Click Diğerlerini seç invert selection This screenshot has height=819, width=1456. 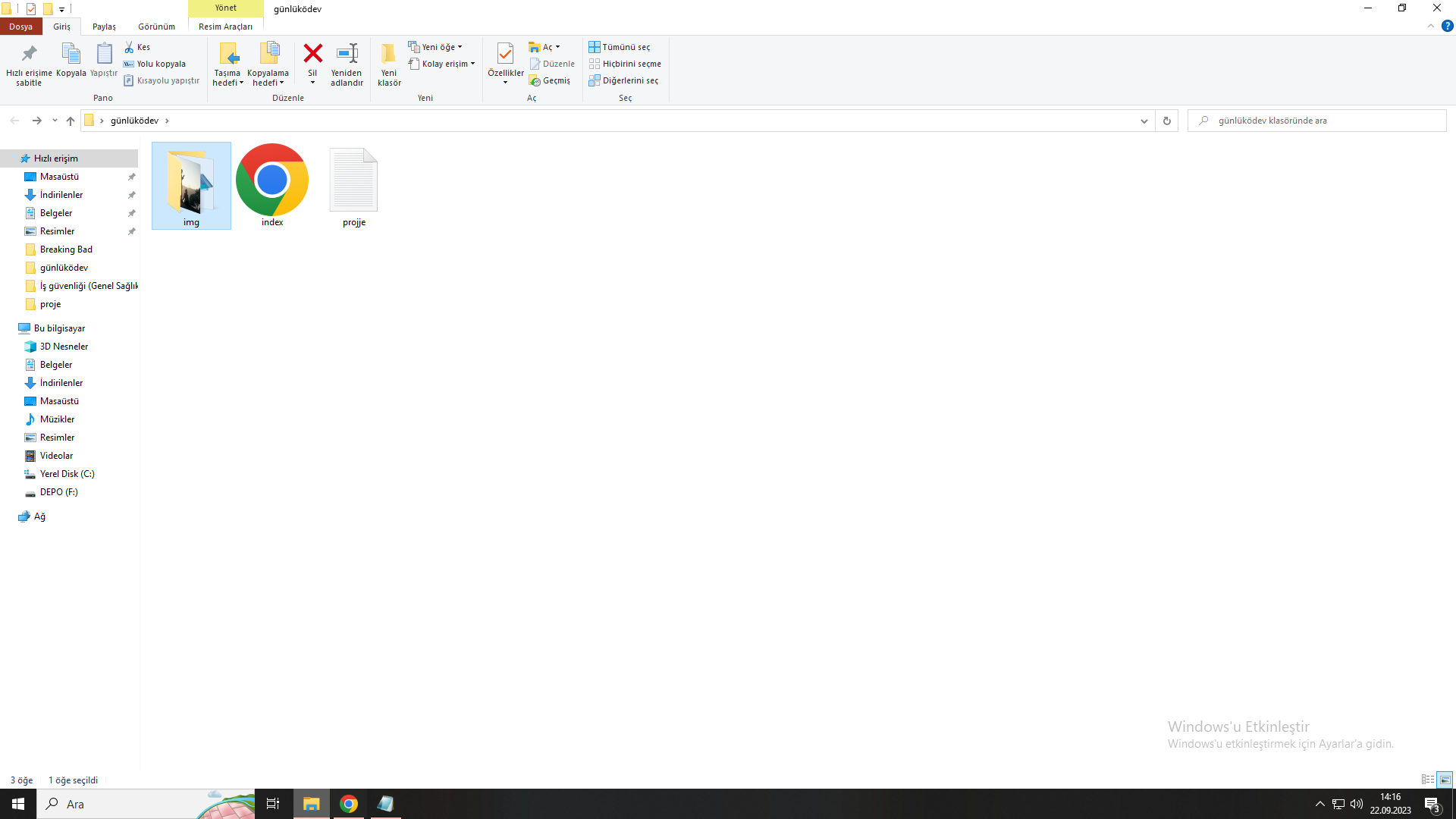(x=623, y=80)
